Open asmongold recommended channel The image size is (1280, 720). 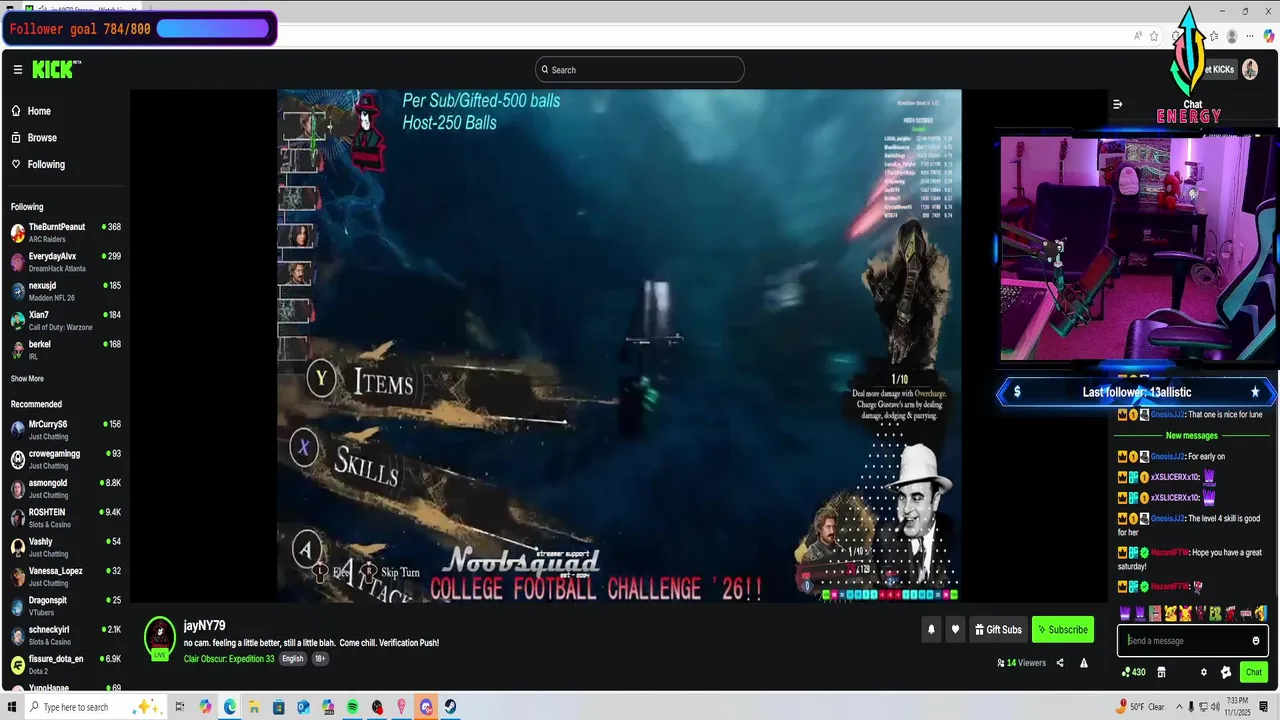tap(65, 488)
